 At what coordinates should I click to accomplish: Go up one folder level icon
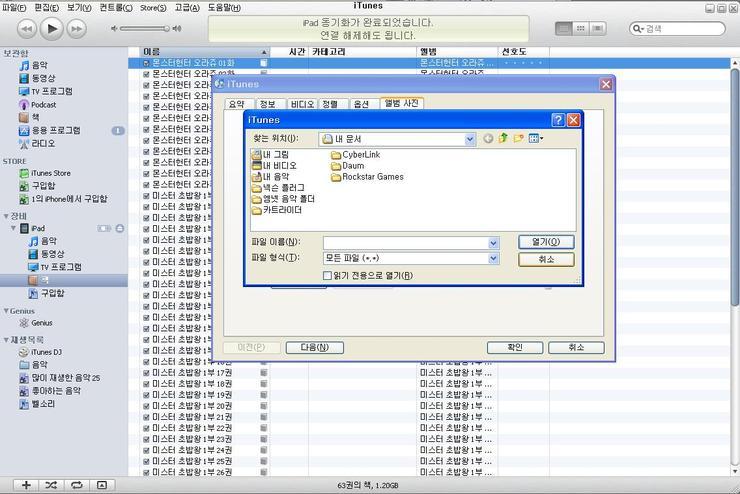pyautogui.click(x=504, y=139)
